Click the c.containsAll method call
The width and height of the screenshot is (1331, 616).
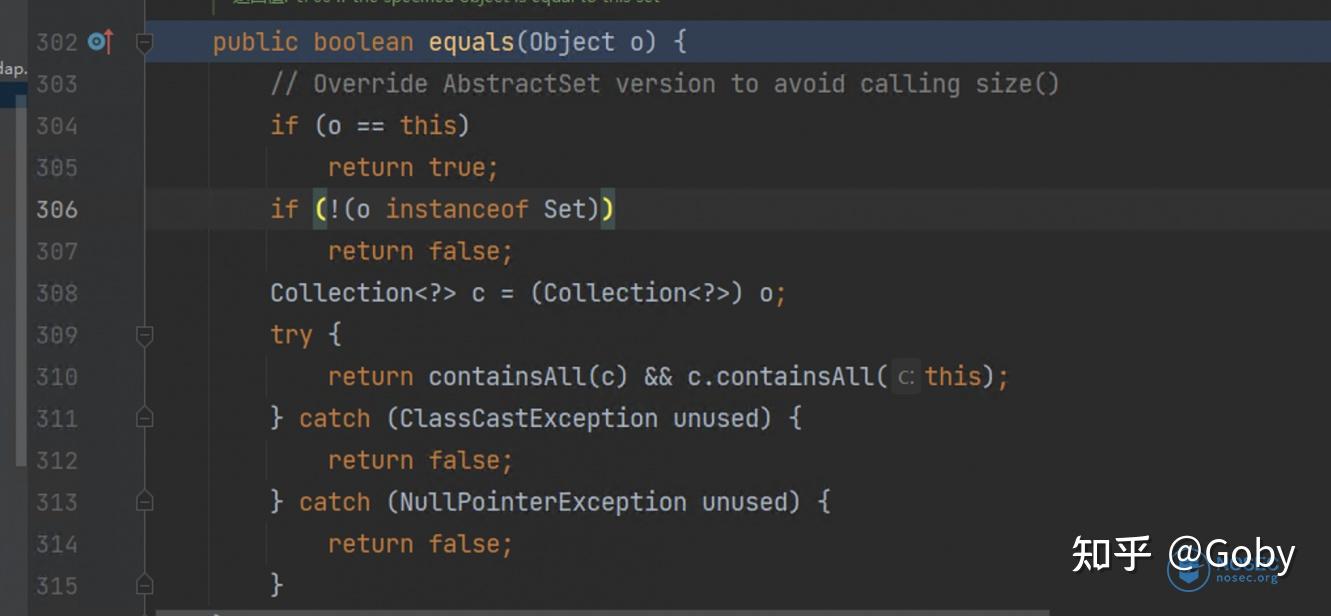coord(780,377)
